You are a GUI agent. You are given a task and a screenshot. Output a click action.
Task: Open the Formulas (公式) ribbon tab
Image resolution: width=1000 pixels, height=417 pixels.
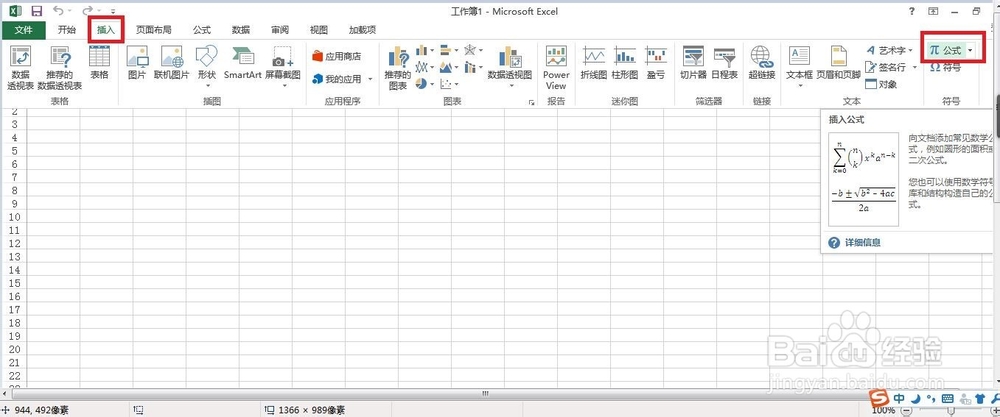(202, 29)
